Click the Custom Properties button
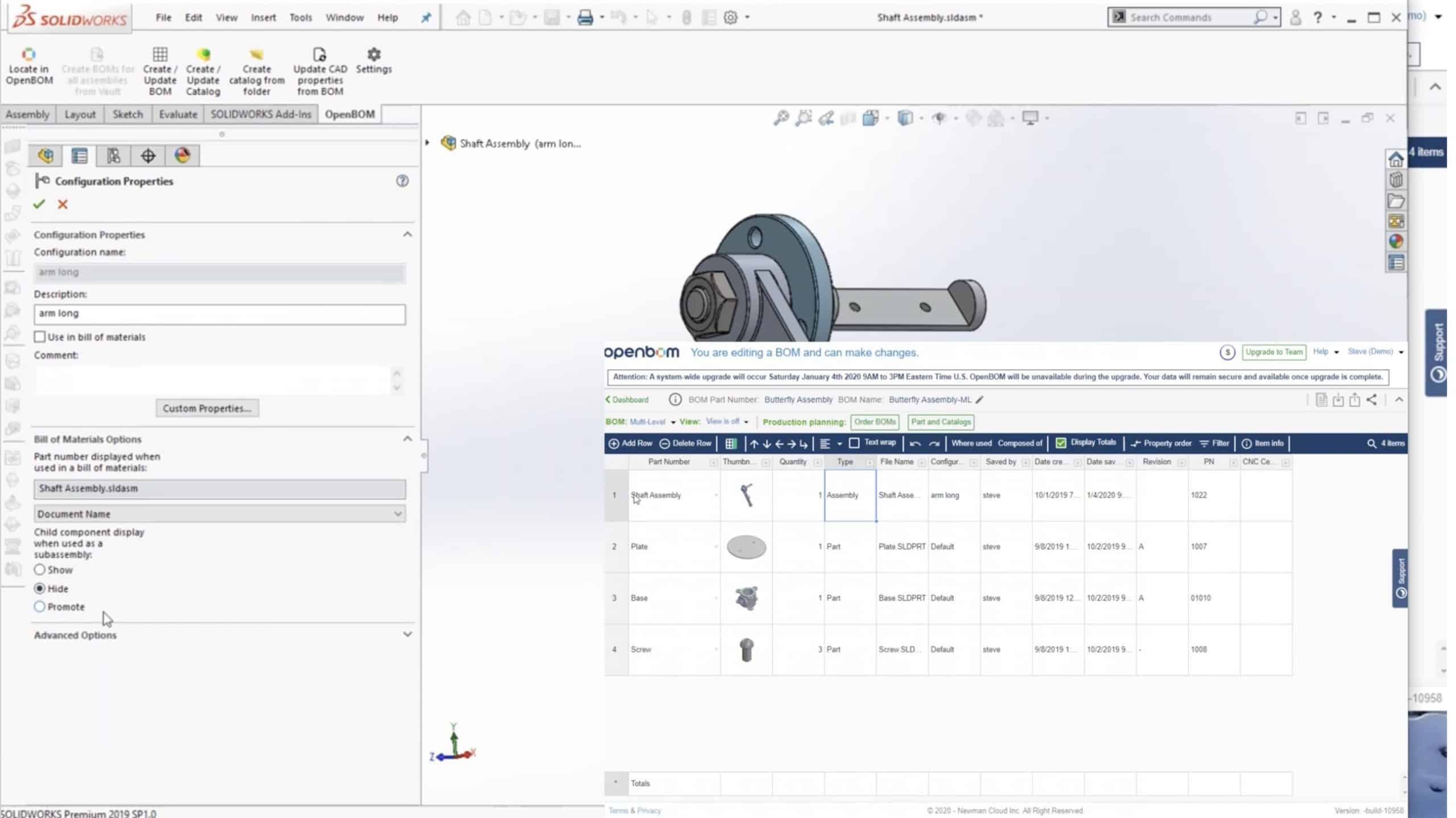The height and width of the screenshot is (818, 1456). point(207,408)
